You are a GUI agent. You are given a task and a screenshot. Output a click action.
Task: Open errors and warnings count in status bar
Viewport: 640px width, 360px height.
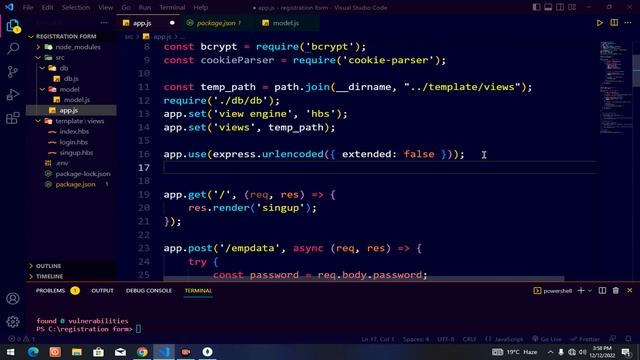coord(22,339)
